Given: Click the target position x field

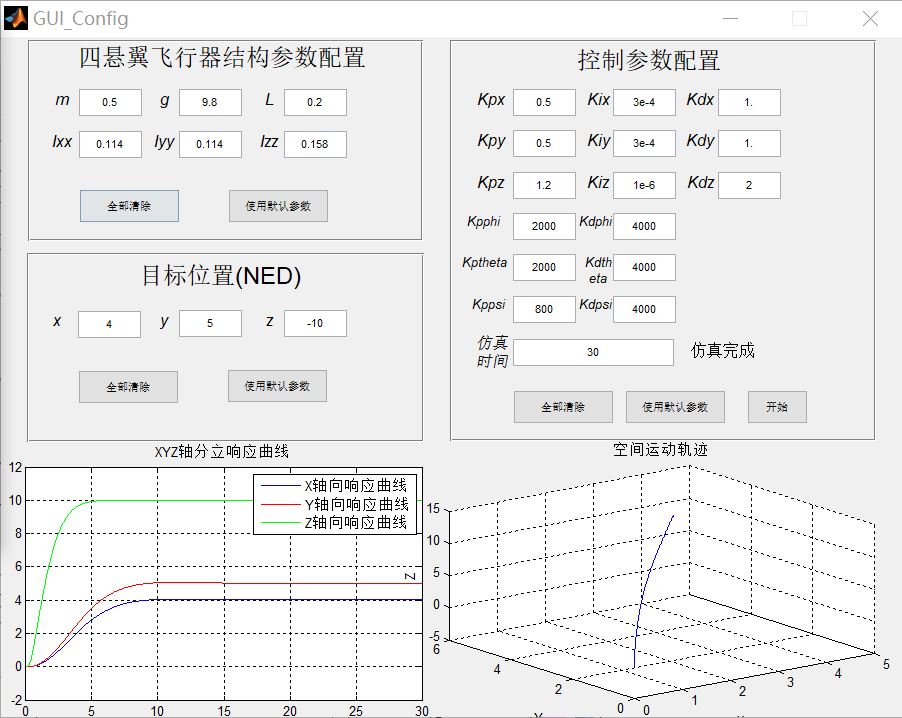Looking at the screenshot, I should pyautogui.click(x=110, y=324).
